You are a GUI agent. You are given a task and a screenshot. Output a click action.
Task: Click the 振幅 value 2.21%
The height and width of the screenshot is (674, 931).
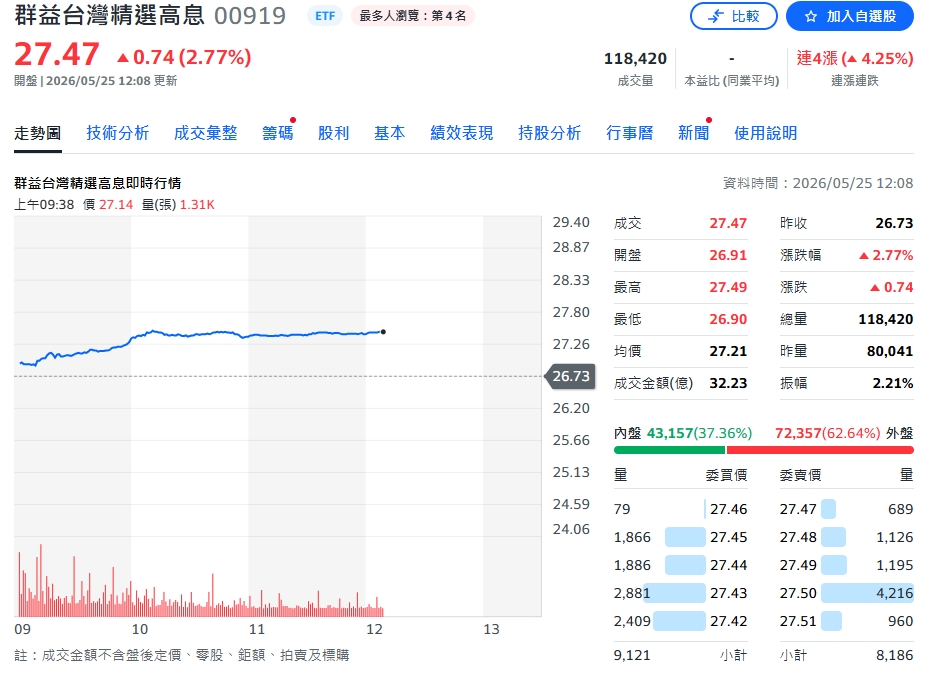pyautogui.click(x=893, y=384)
